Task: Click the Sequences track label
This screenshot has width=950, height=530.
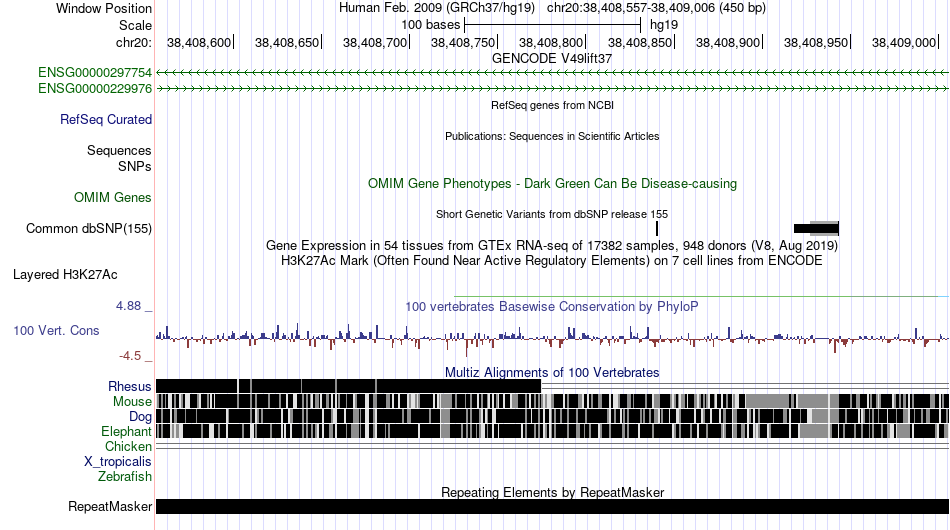Action: [x=119, y=150]
